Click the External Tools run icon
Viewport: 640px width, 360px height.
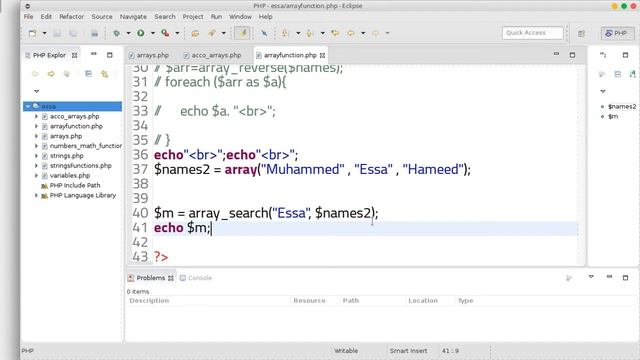[x=165, y=33]
